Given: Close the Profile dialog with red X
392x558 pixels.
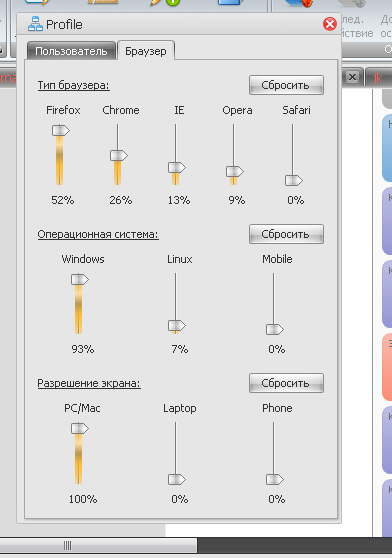Looking at the screenshot, I should [x=330, y=24].
